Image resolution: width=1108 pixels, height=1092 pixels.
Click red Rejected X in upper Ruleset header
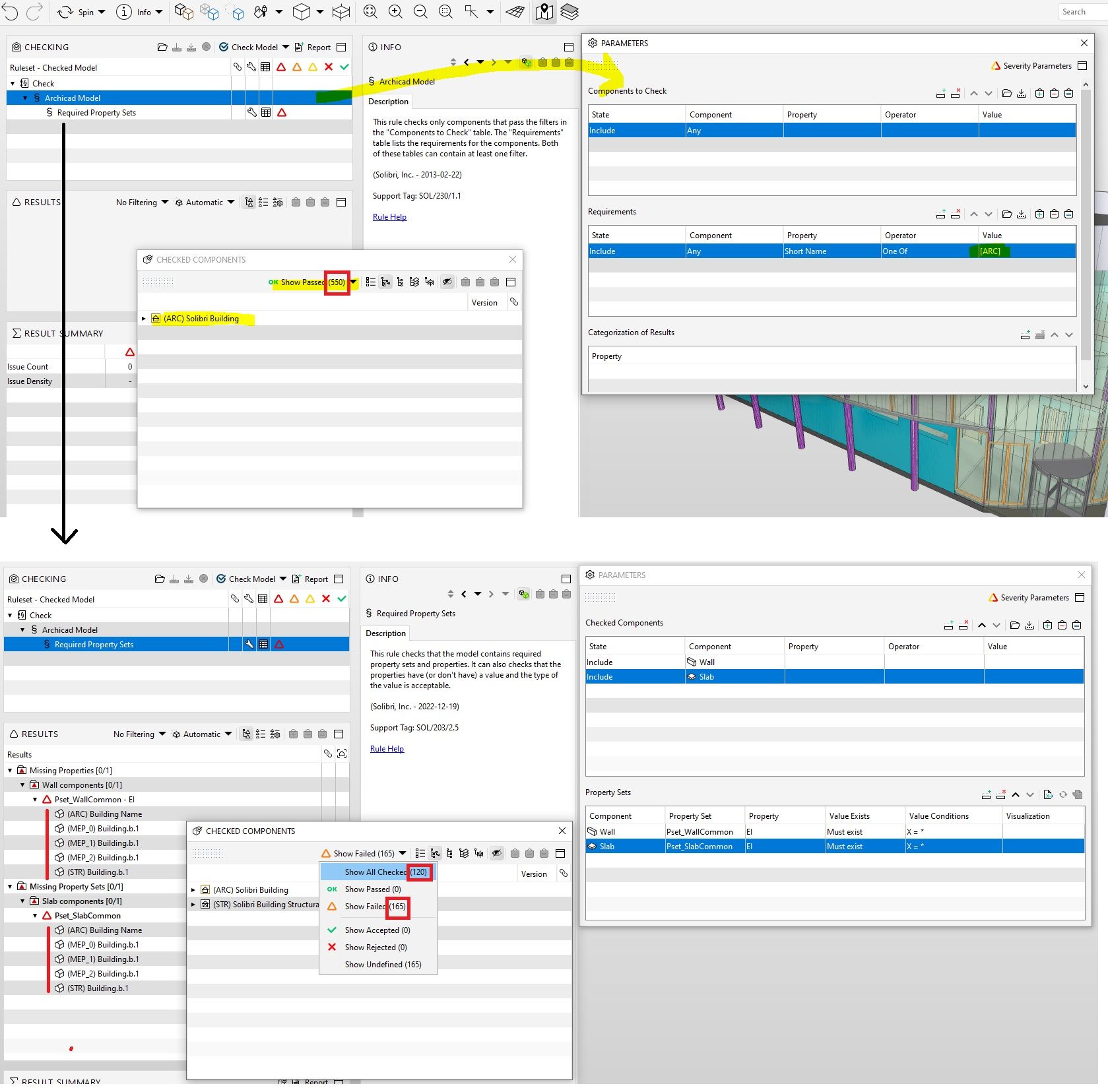click(328, 67)
